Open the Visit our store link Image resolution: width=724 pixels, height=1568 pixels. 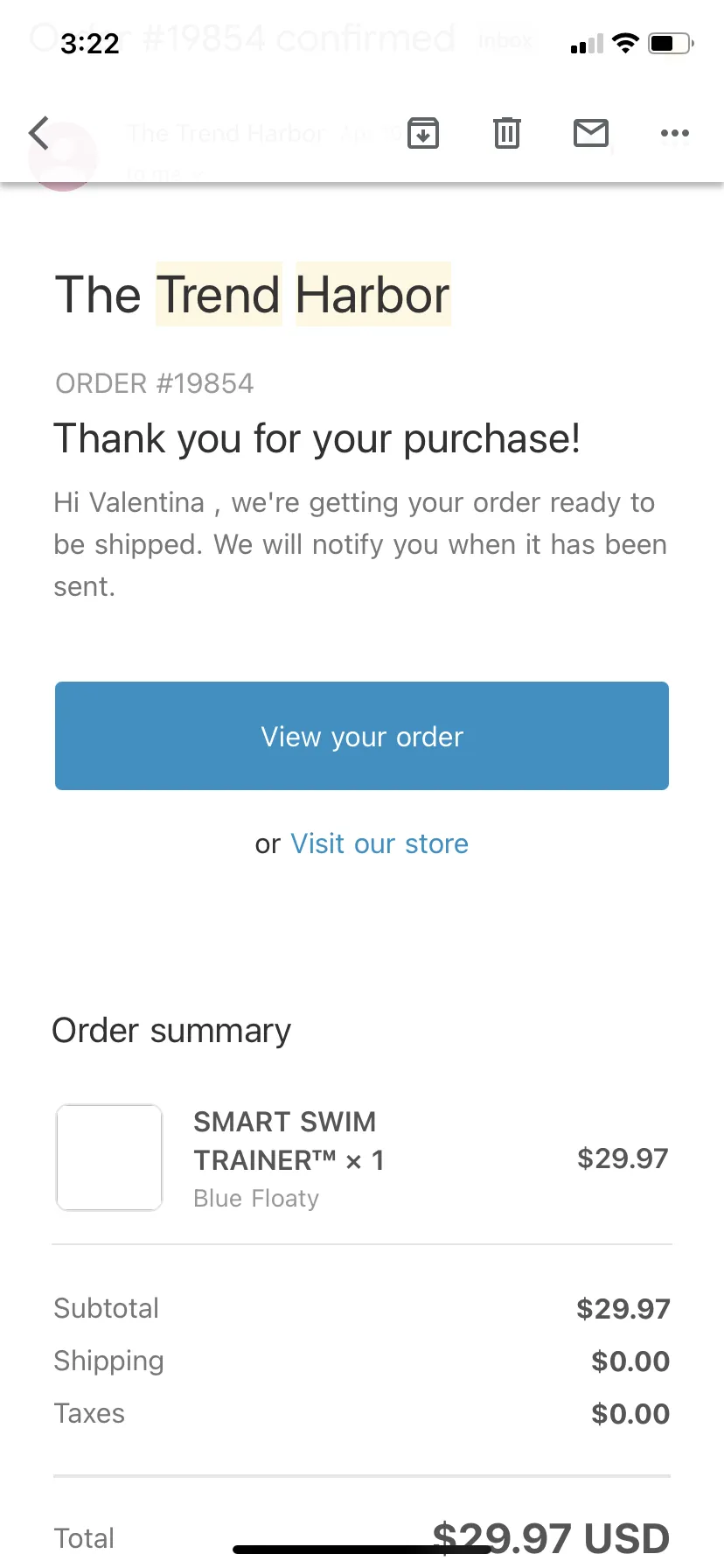pos(379,843)
